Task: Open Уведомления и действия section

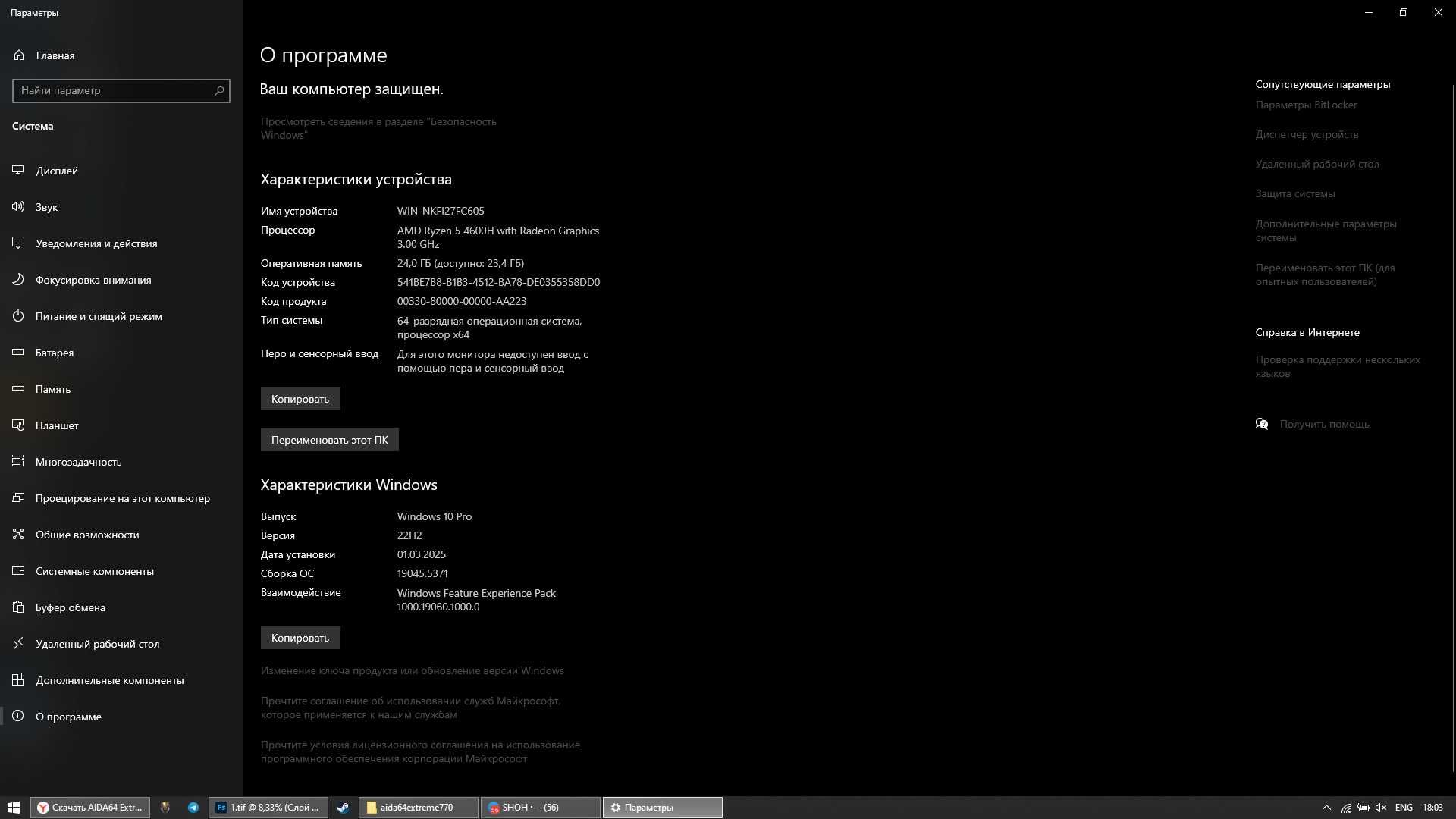Action: pos(121,243)
